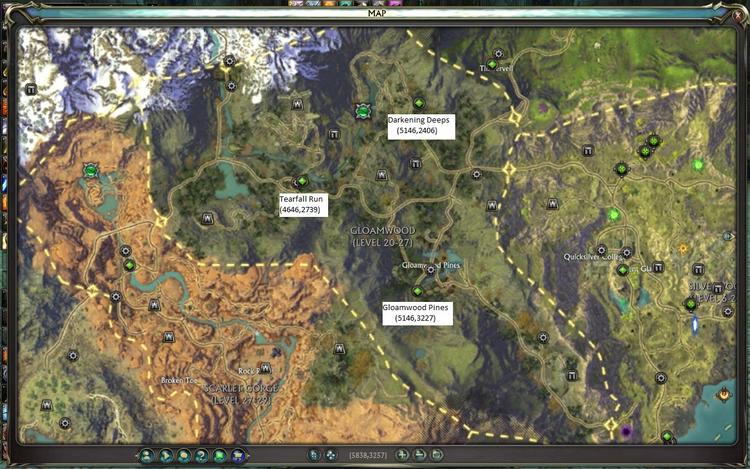This screenshot has height=469, width=750.
Task: Click the GLOAMWOOD (LEVEL 20-27) zone label
Action: point(383,237)
